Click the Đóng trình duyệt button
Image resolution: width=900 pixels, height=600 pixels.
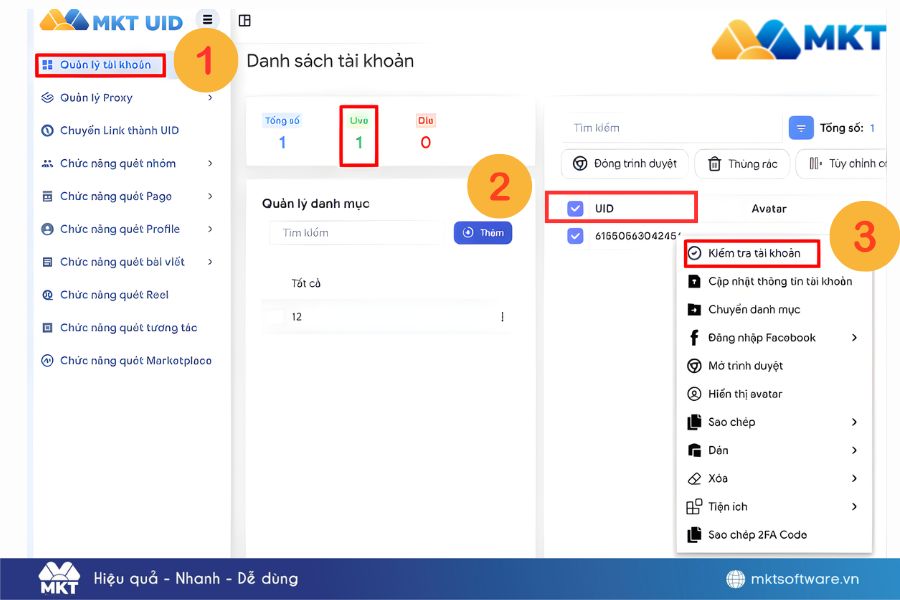click(x=624, y=164)
